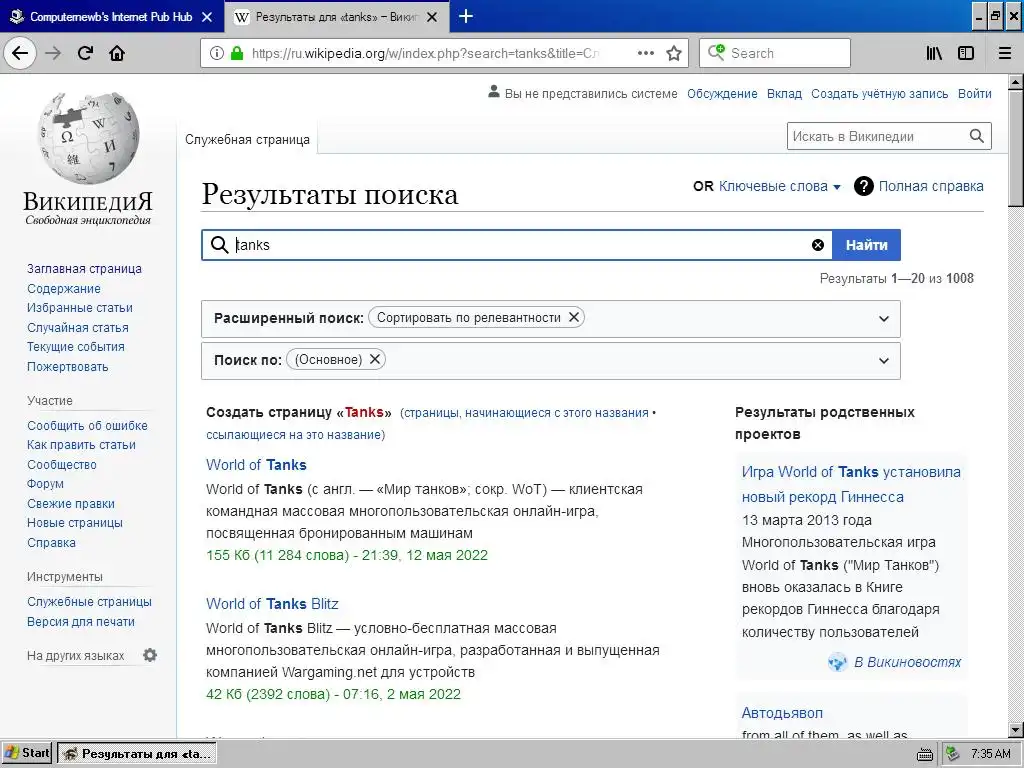Click the Wikinews icon beside В Викиновостях
Viewport: 1024px width, 768px height.
(x=837, y=662)
